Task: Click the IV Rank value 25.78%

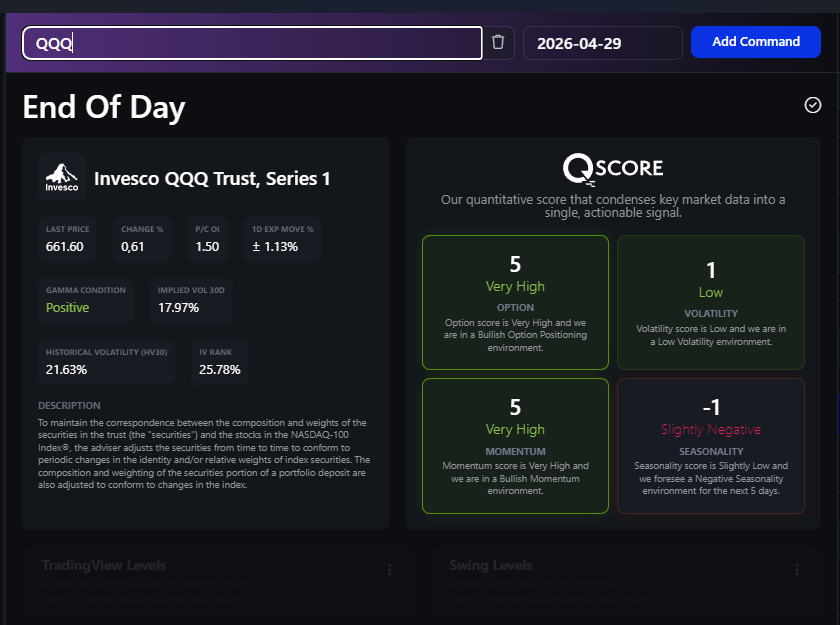Action: [x=220, y=370]
